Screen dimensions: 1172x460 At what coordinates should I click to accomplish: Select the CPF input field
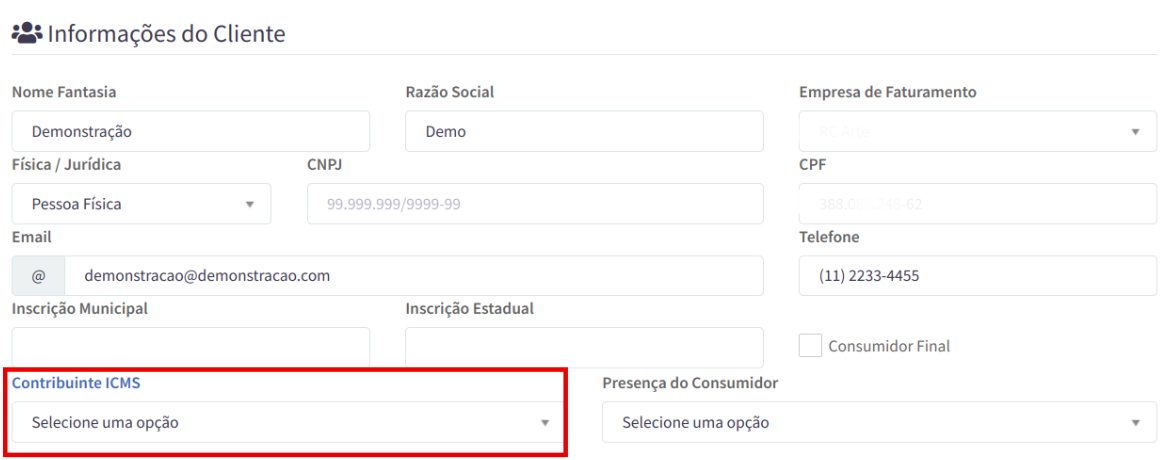[x=978, y=203]
